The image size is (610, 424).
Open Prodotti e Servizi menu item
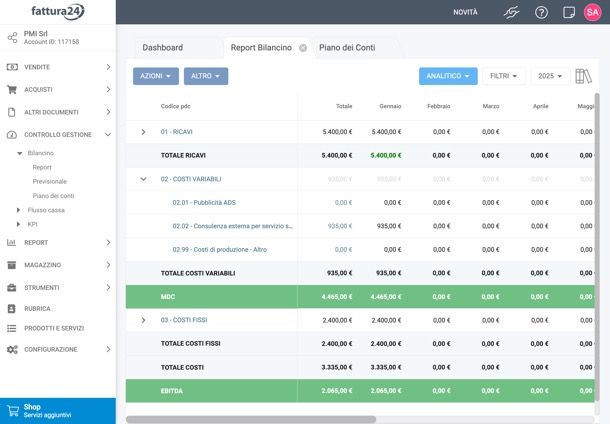[54, 328]
